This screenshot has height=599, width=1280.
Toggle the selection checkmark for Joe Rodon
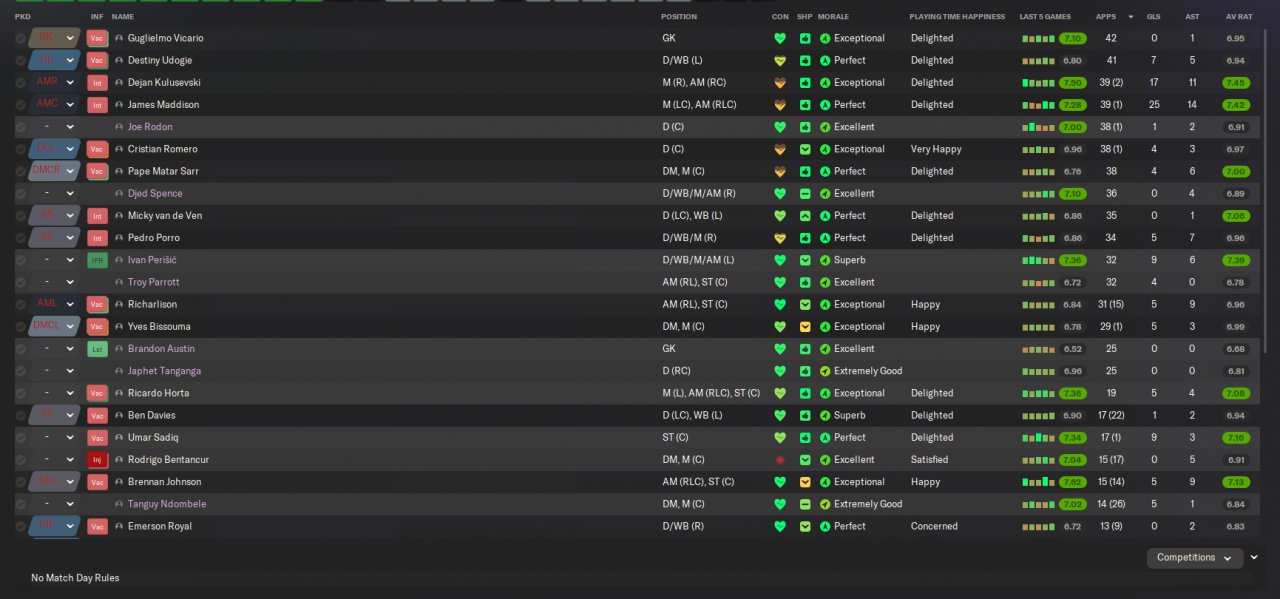pyautogui.click(x=20, y=127)
